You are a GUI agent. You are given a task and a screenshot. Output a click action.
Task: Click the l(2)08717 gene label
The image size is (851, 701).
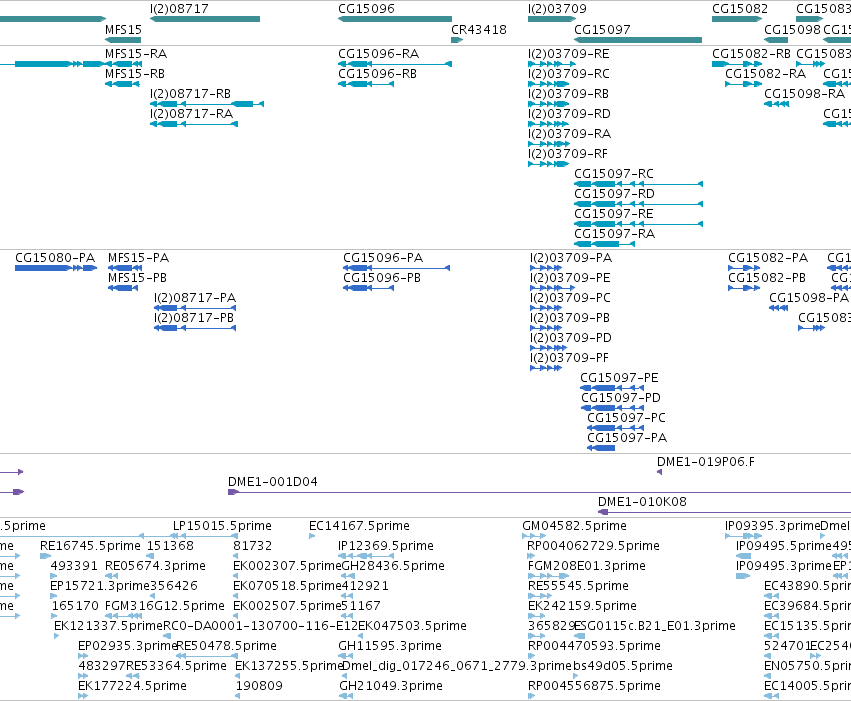(x=179, y=9)
